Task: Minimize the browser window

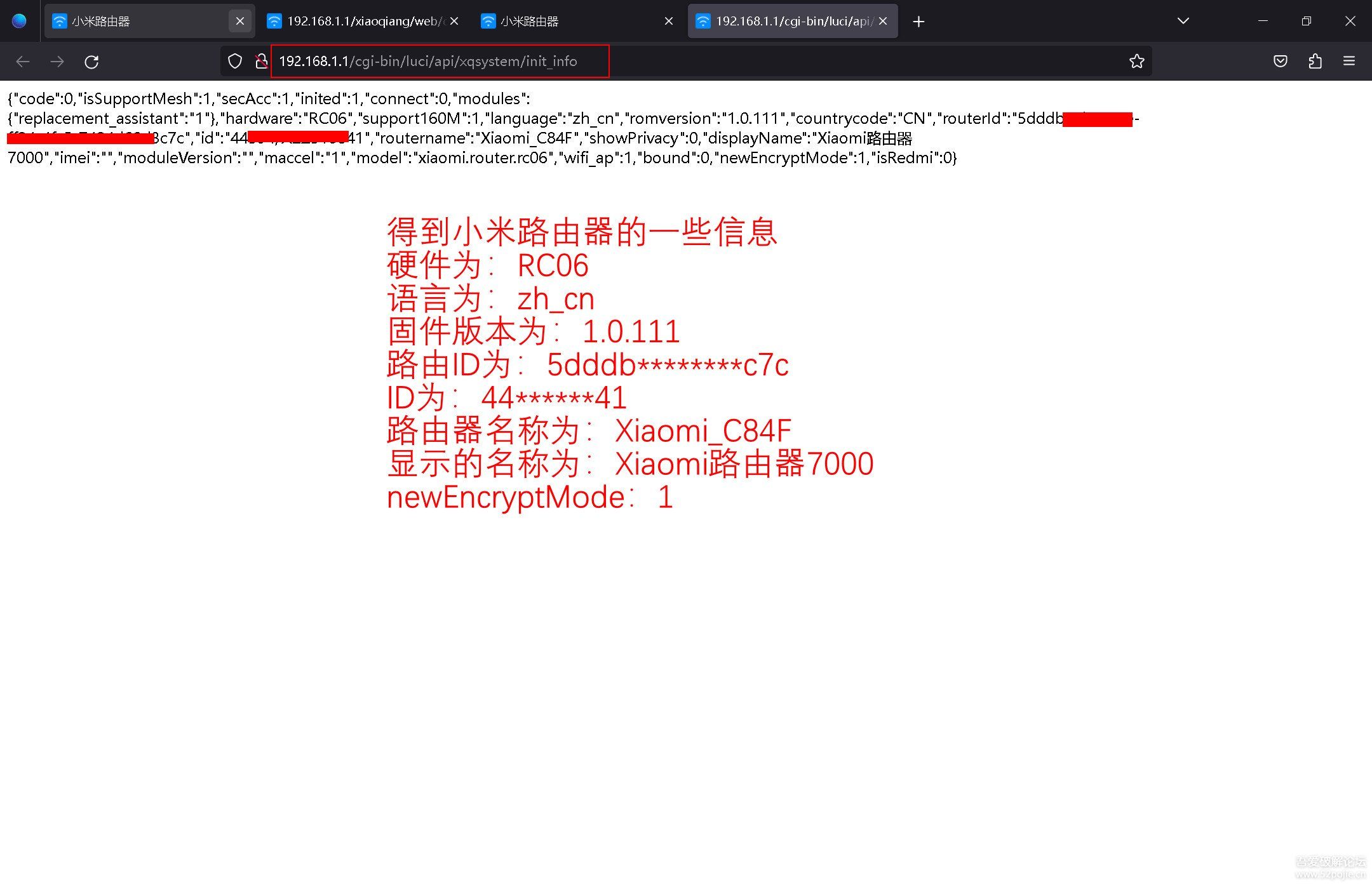Action: pyautogui.click(x=1263, y=21)
